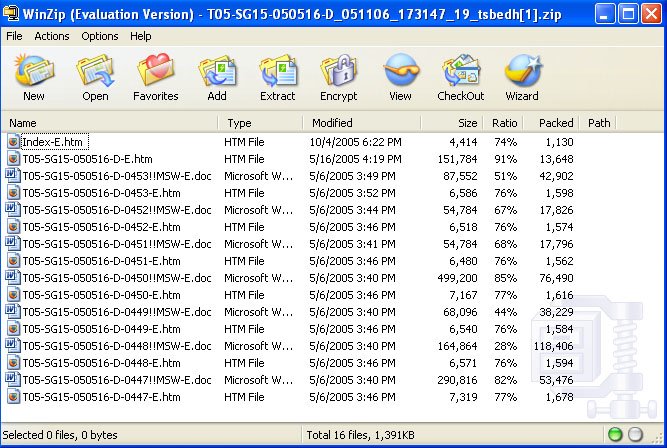
Task: Click the size value 499,200
Action: coord(457,278)
